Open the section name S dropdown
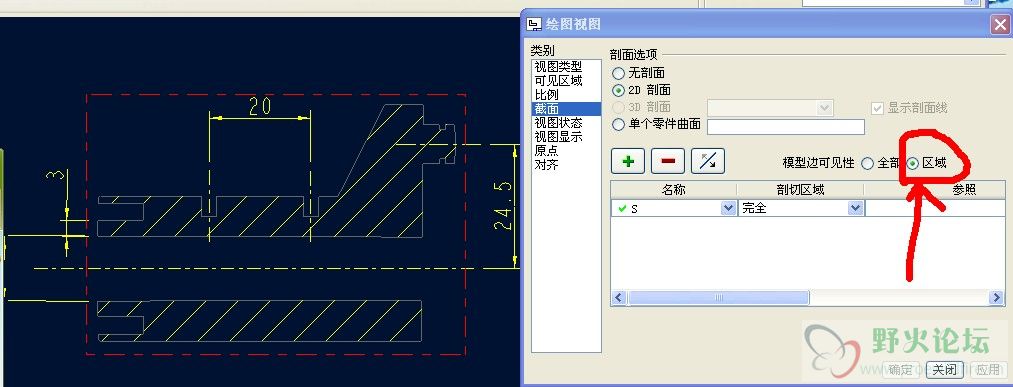Image resolution: width=1013 pixels, height=387 pixels. 728,209
